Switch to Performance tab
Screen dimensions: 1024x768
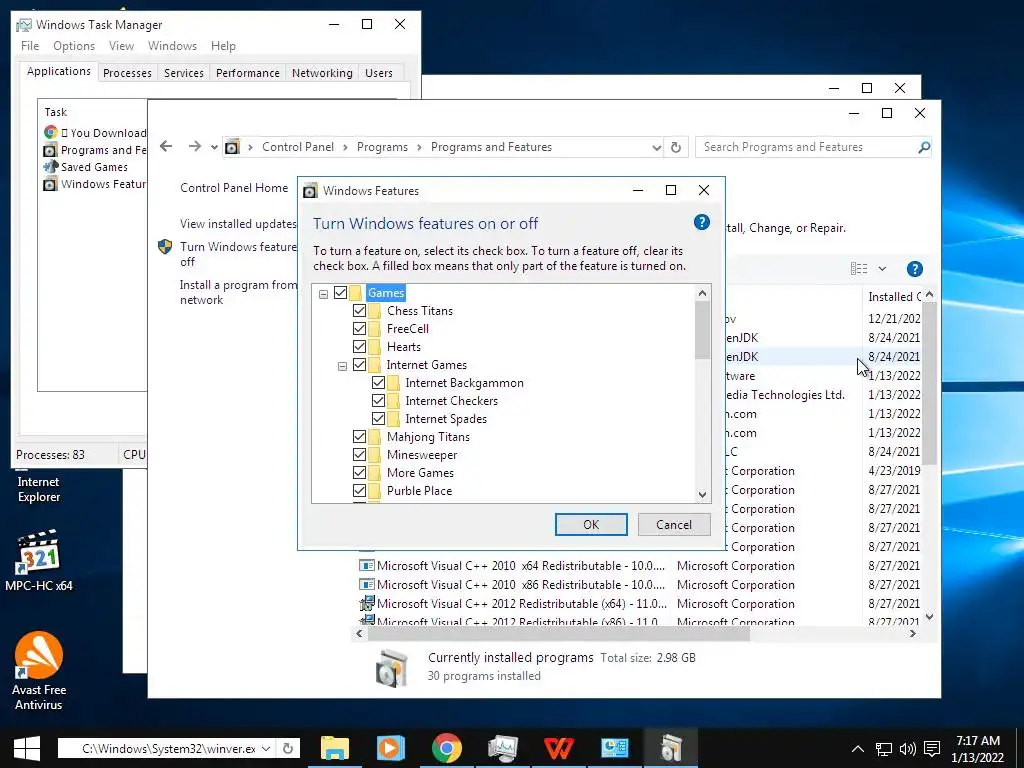click(x=248, y=73)
